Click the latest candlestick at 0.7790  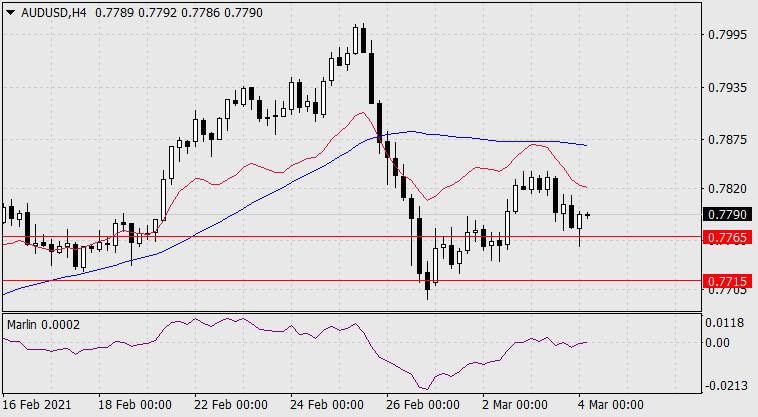587,215
